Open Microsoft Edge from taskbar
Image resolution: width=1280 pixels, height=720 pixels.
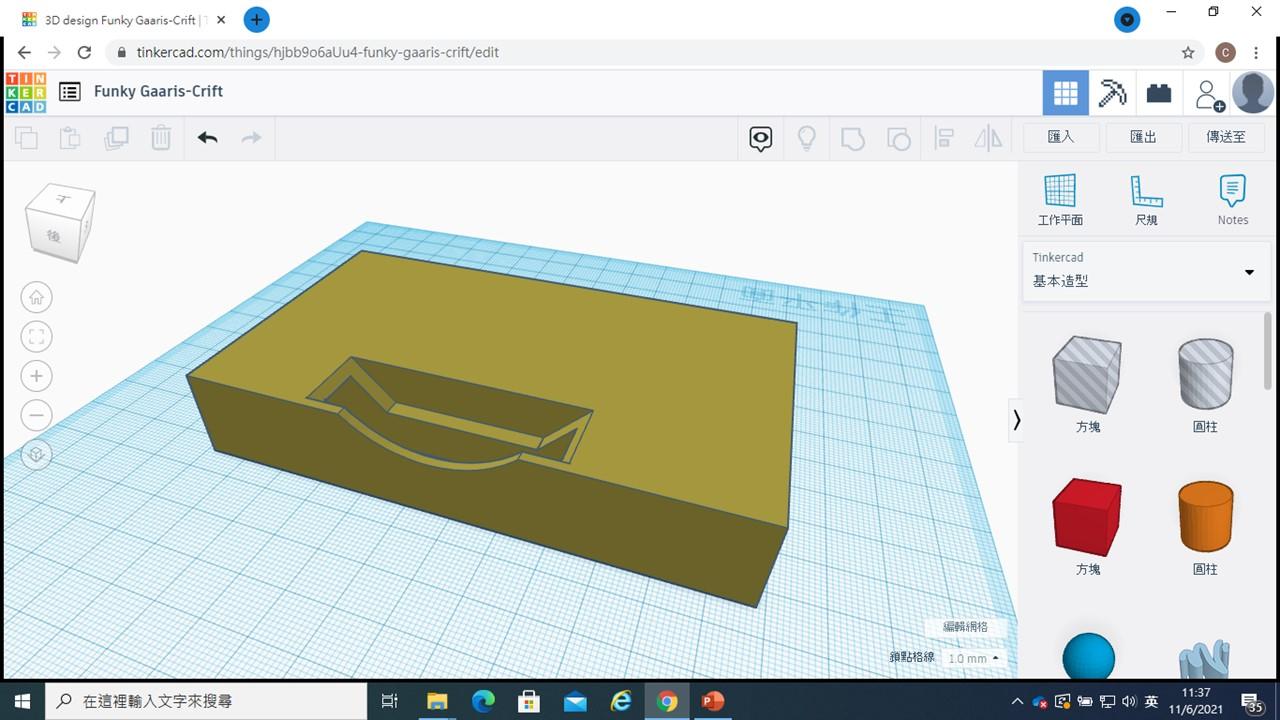point(483,701)
